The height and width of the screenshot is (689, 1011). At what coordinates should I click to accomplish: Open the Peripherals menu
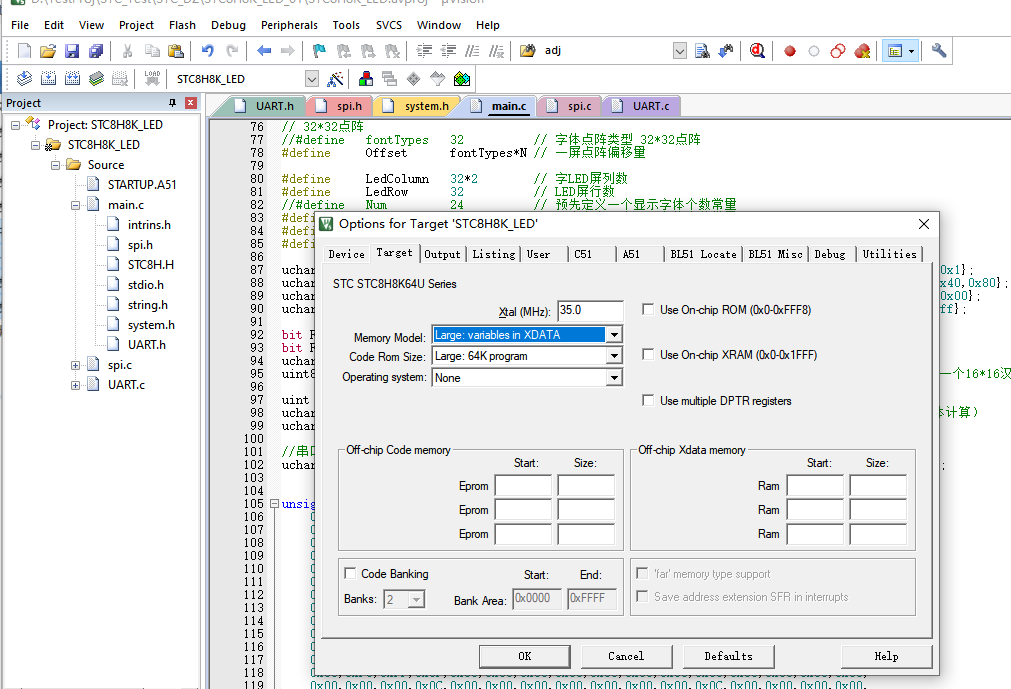289,24
